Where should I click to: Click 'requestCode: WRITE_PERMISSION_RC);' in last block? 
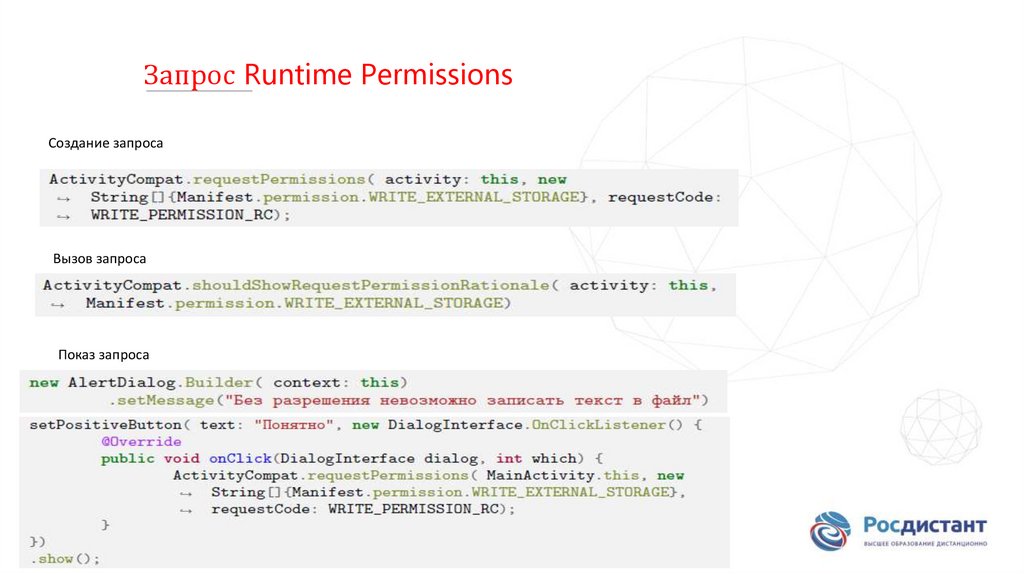[x=363, y=509]
